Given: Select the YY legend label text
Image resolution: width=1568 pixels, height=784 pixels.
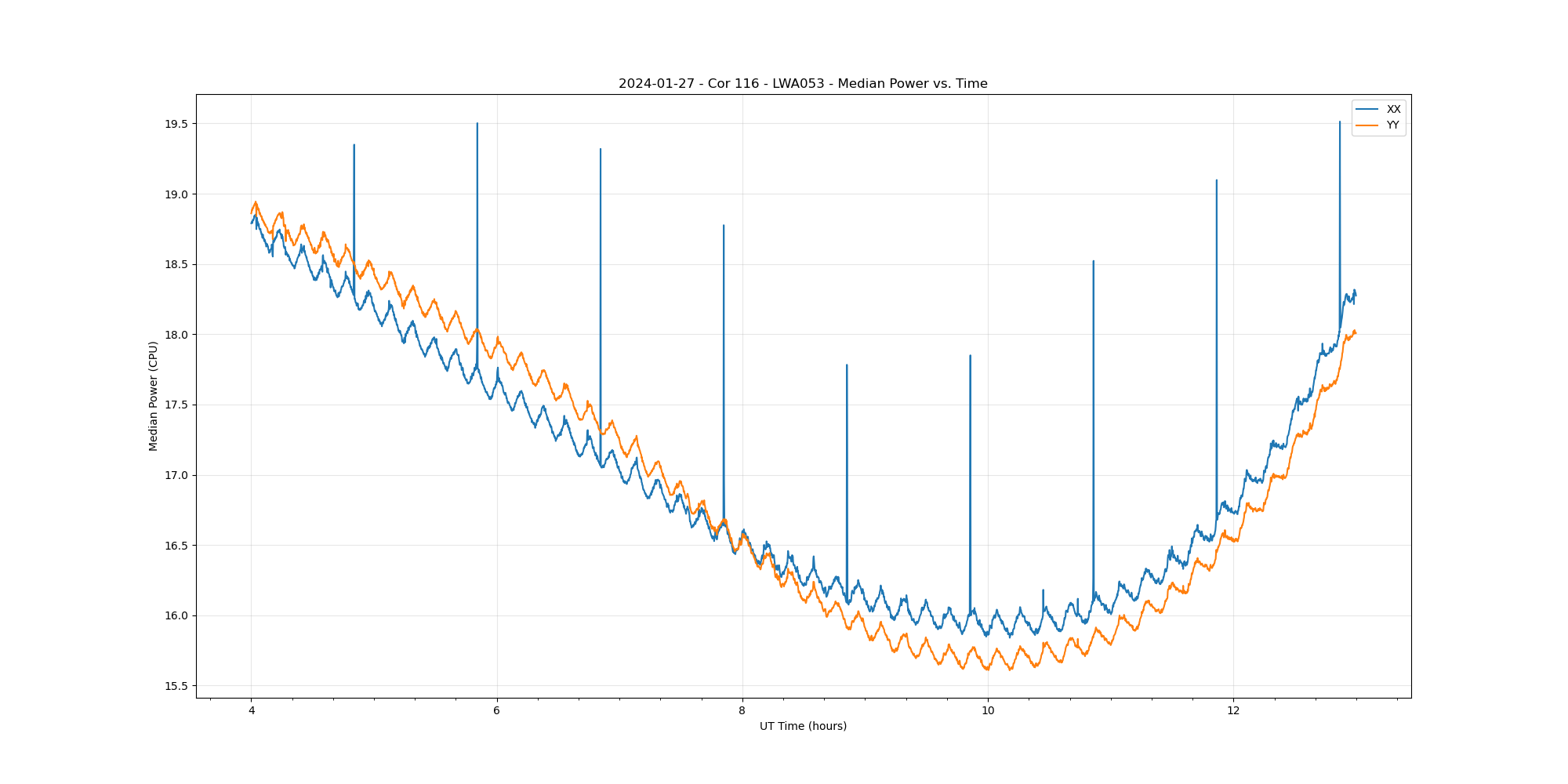Looking at the screenshot, I should (1392, 125).
